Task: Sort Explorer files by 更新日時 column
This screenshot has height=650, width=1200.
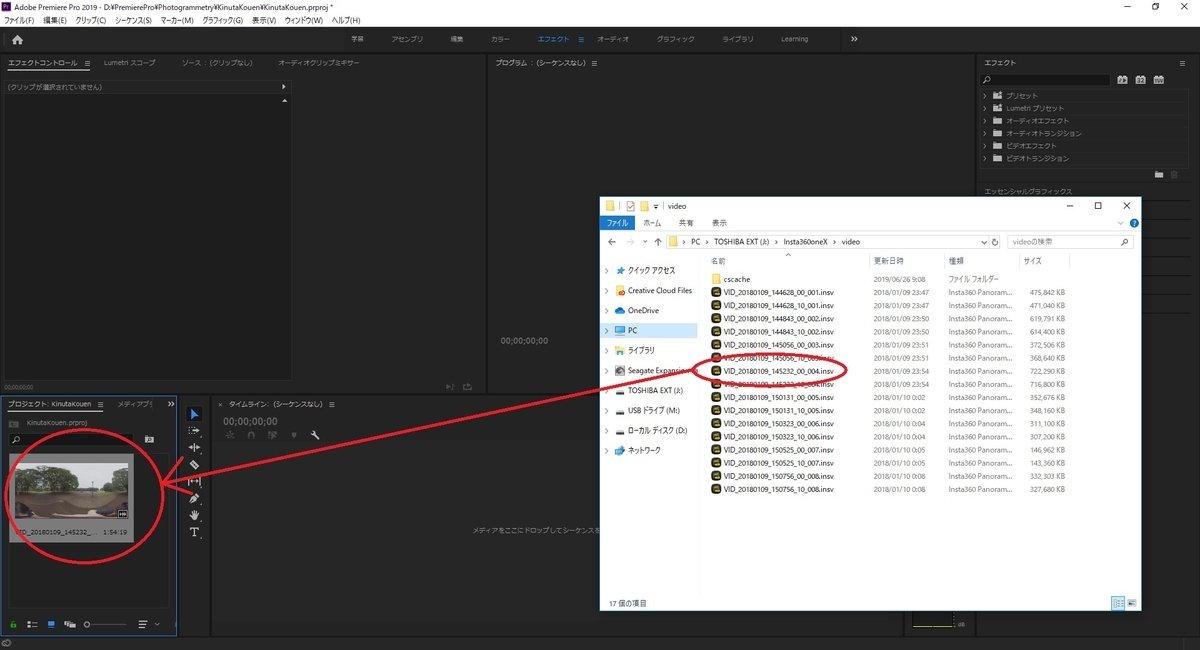Action: coord(888,260)
